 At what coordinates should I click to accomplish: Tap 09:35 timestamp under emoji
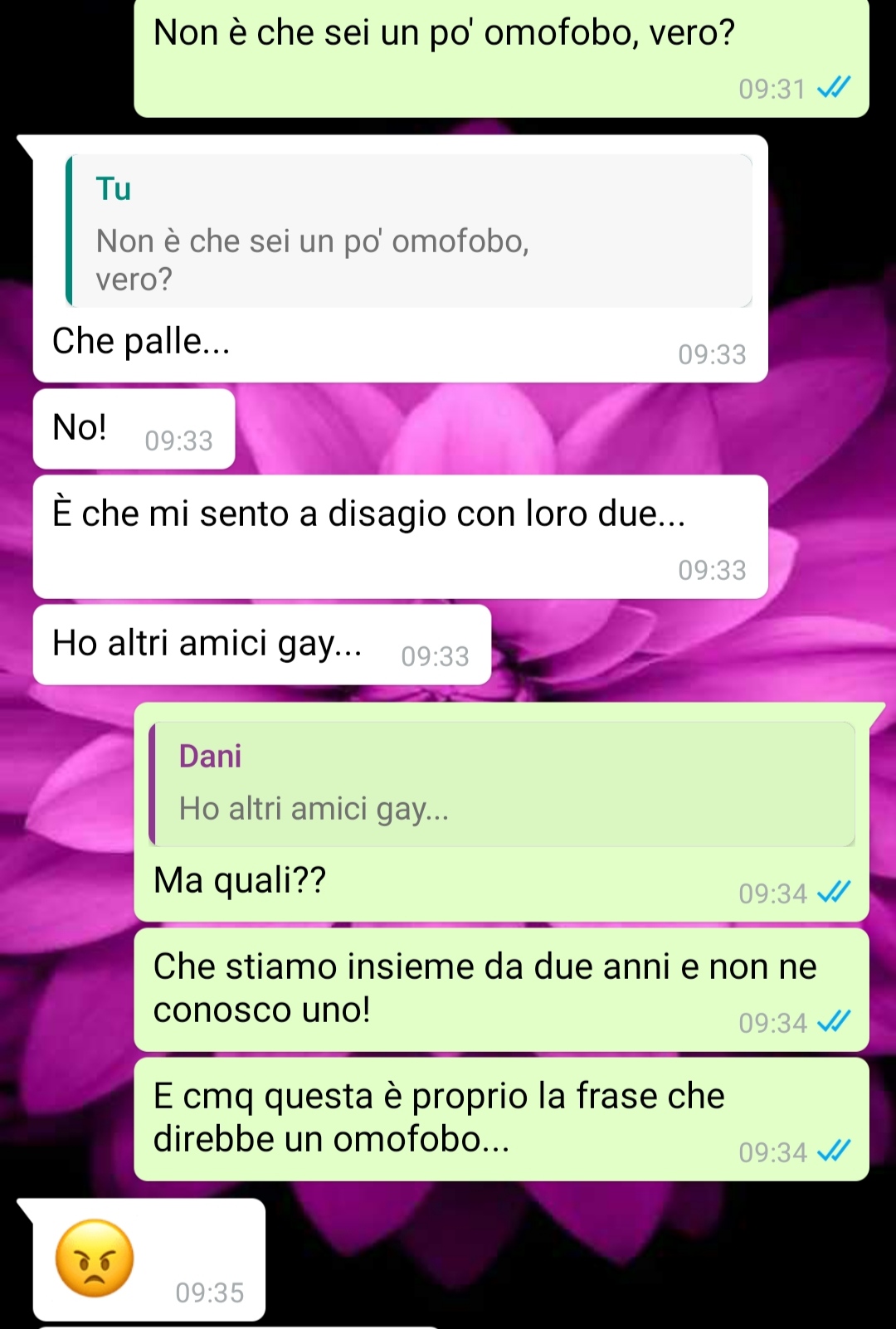210,1292
